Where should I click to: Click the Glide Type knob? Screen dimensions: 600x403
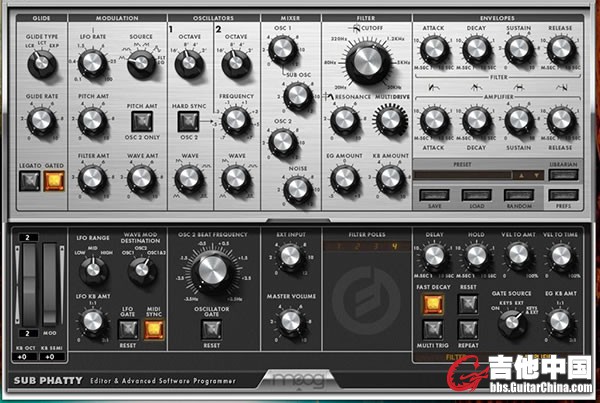[x=42, y=63]
